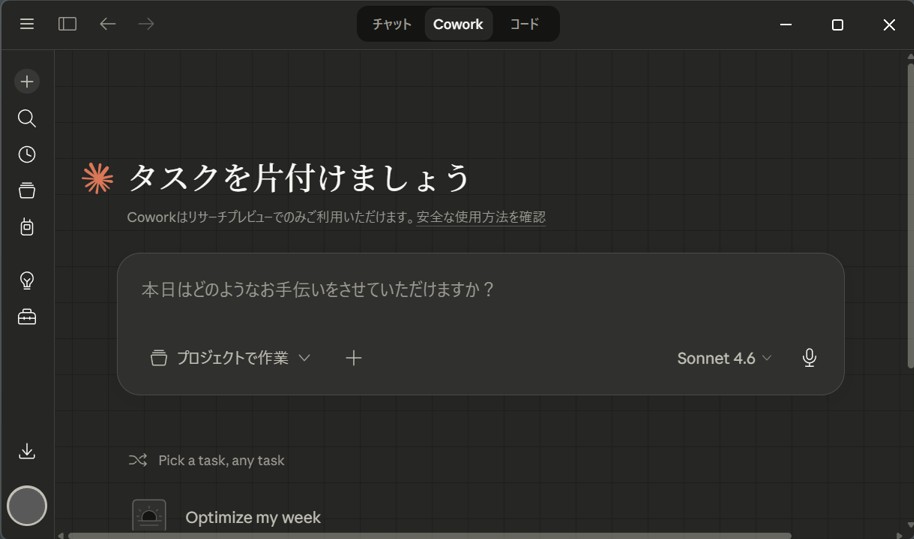Start voice input with microphone icon
The height and width of the screenshot is (539, 914).
(809, 358)
